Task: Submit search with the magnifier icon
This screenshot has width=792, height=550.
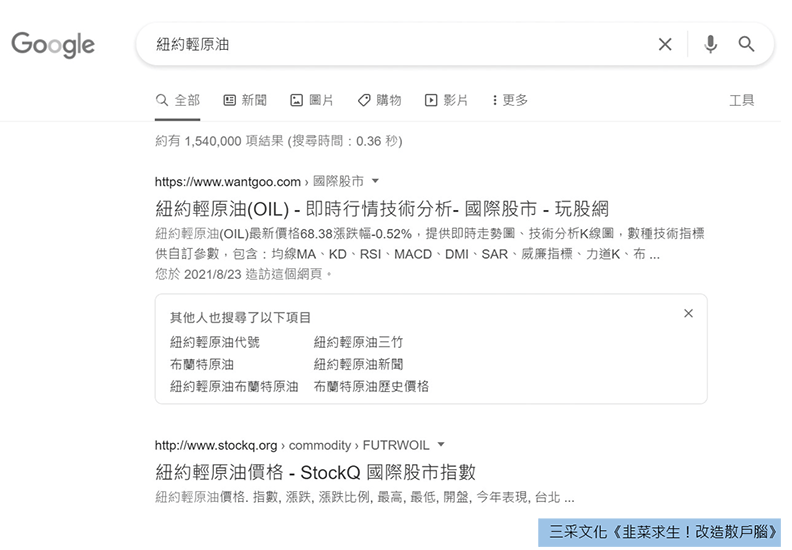Action: tap(746, 44)
